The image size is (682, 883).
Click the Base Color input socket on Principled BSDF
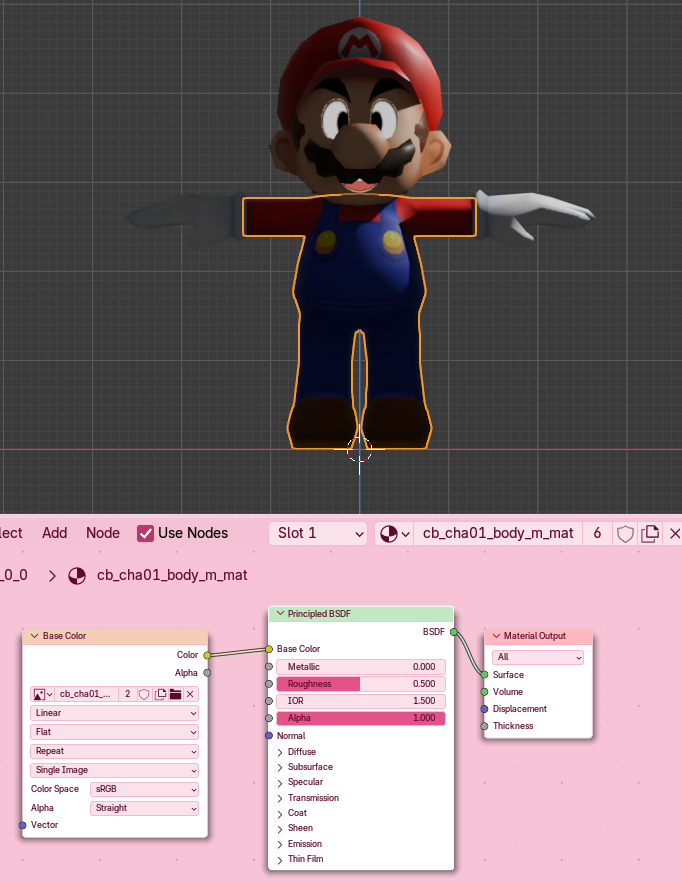pyautogui.click(x=269, y=649)
